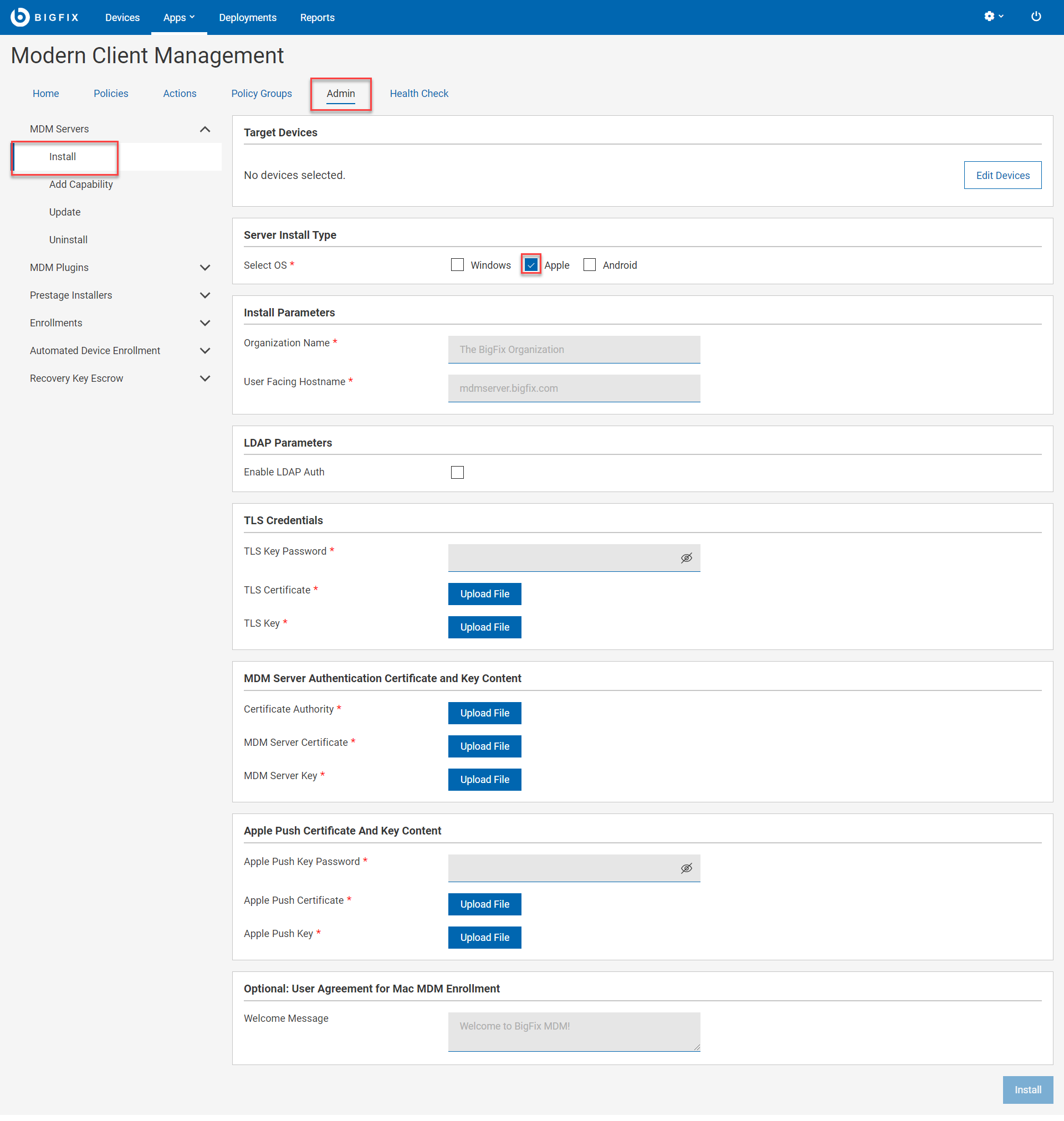The width and height of the screenshot is (1064, 1121).
Task: Check the Windows OS checkbox
Action: click(457, 265)
